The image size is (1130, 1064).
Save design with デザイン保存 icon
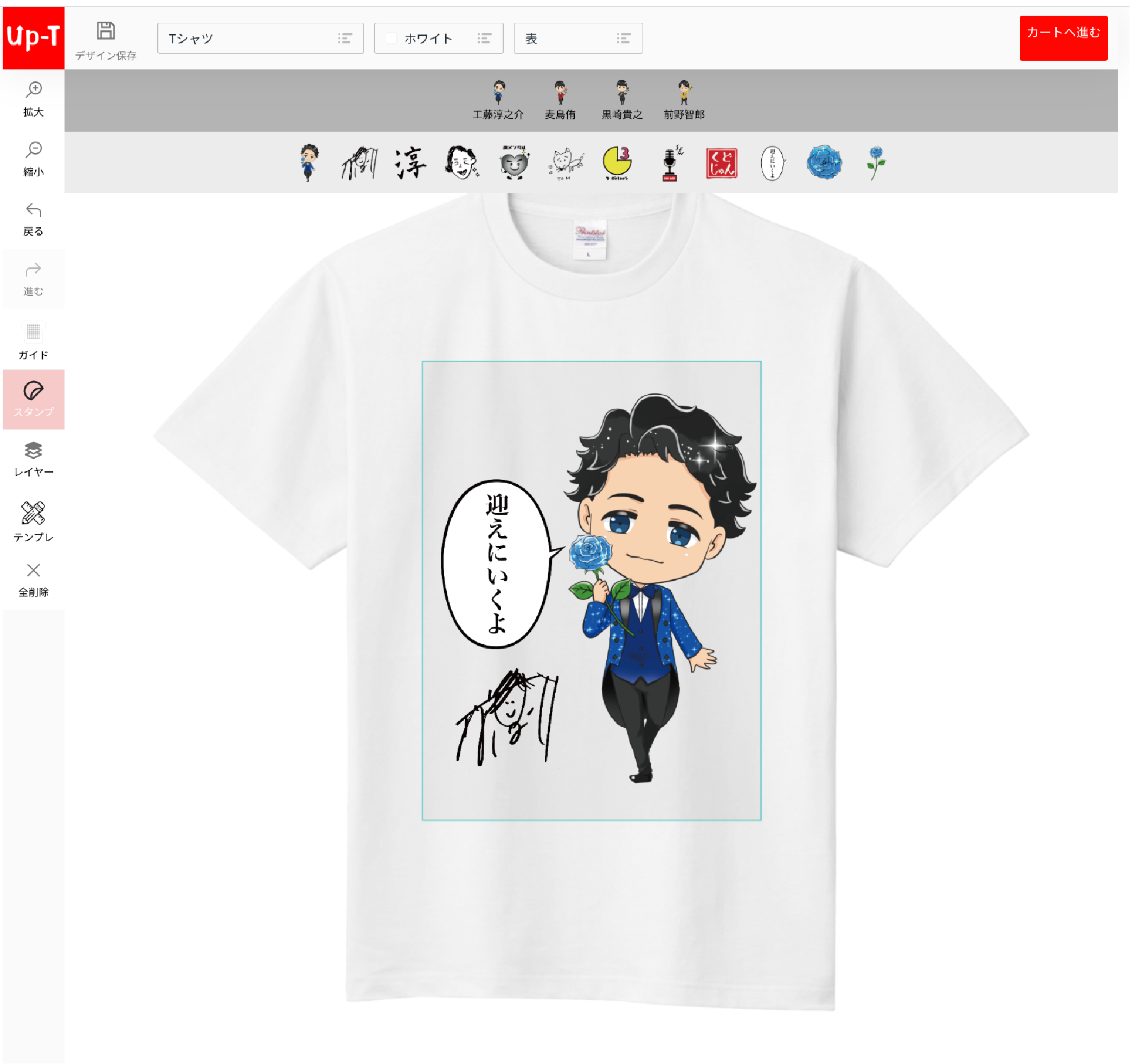point(106,31)
